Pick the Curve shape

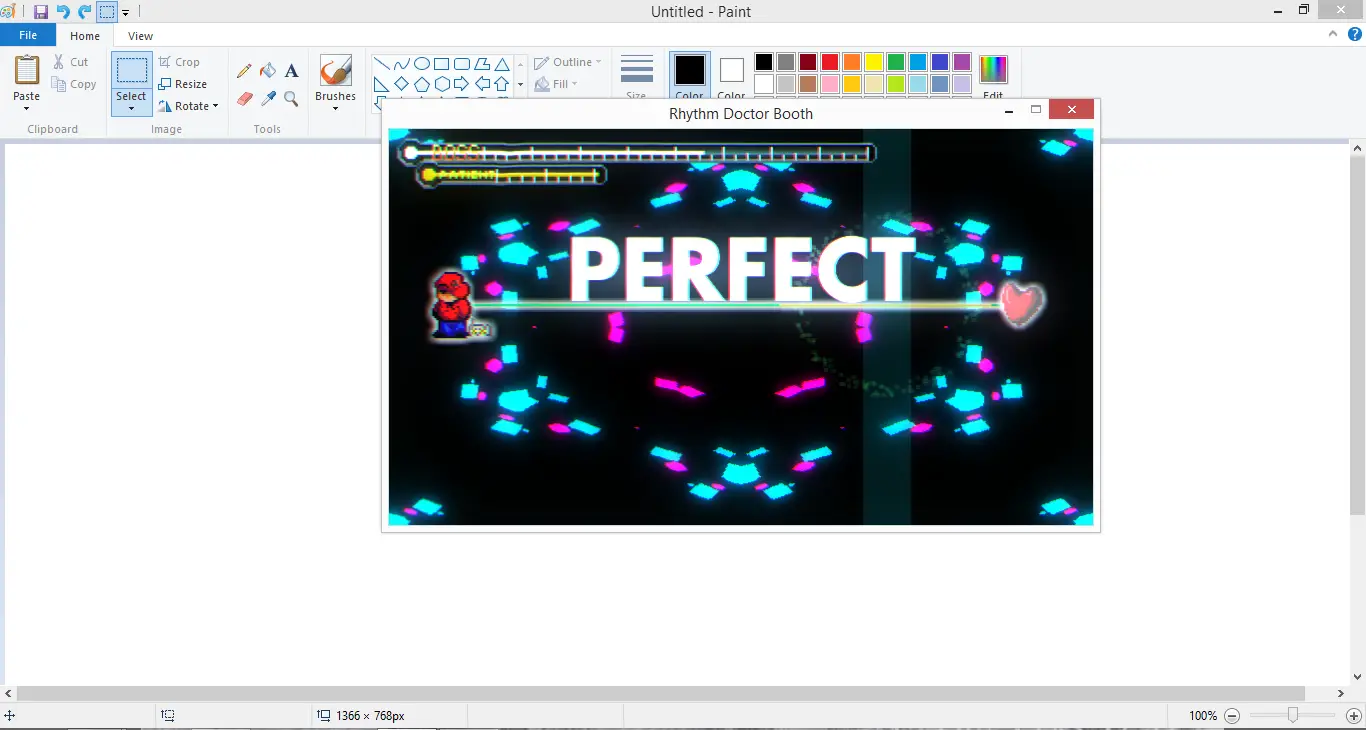pos(402,64)
